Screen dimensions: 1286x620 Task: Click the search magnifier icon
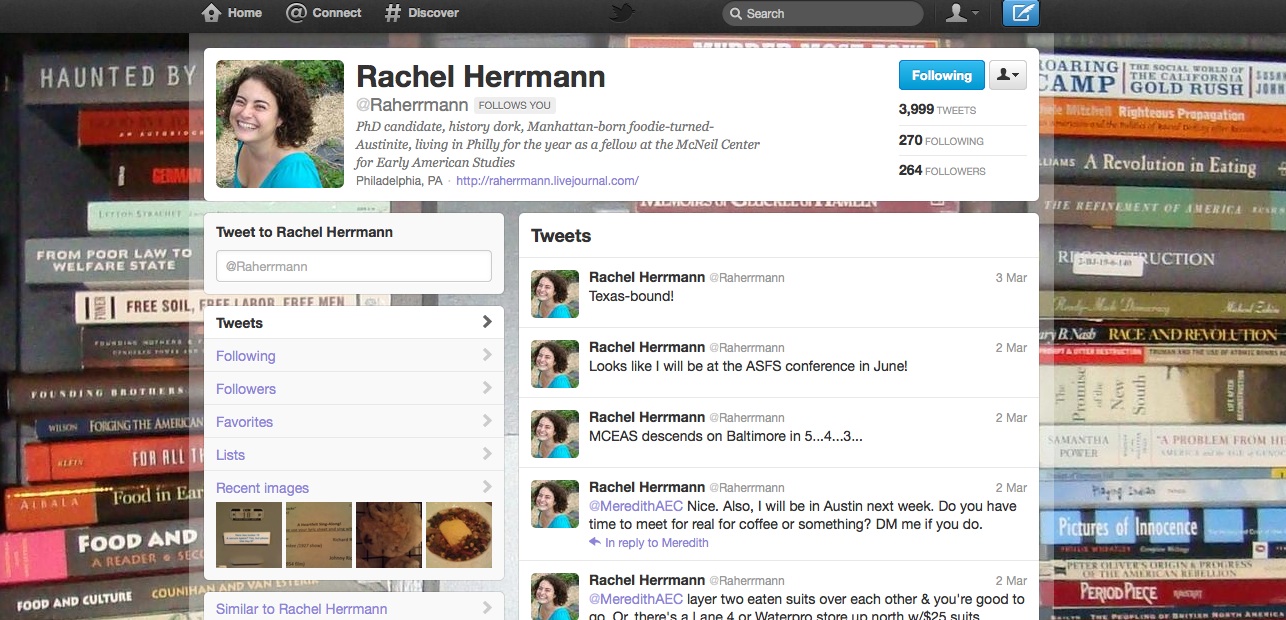(x=735, y=14)
